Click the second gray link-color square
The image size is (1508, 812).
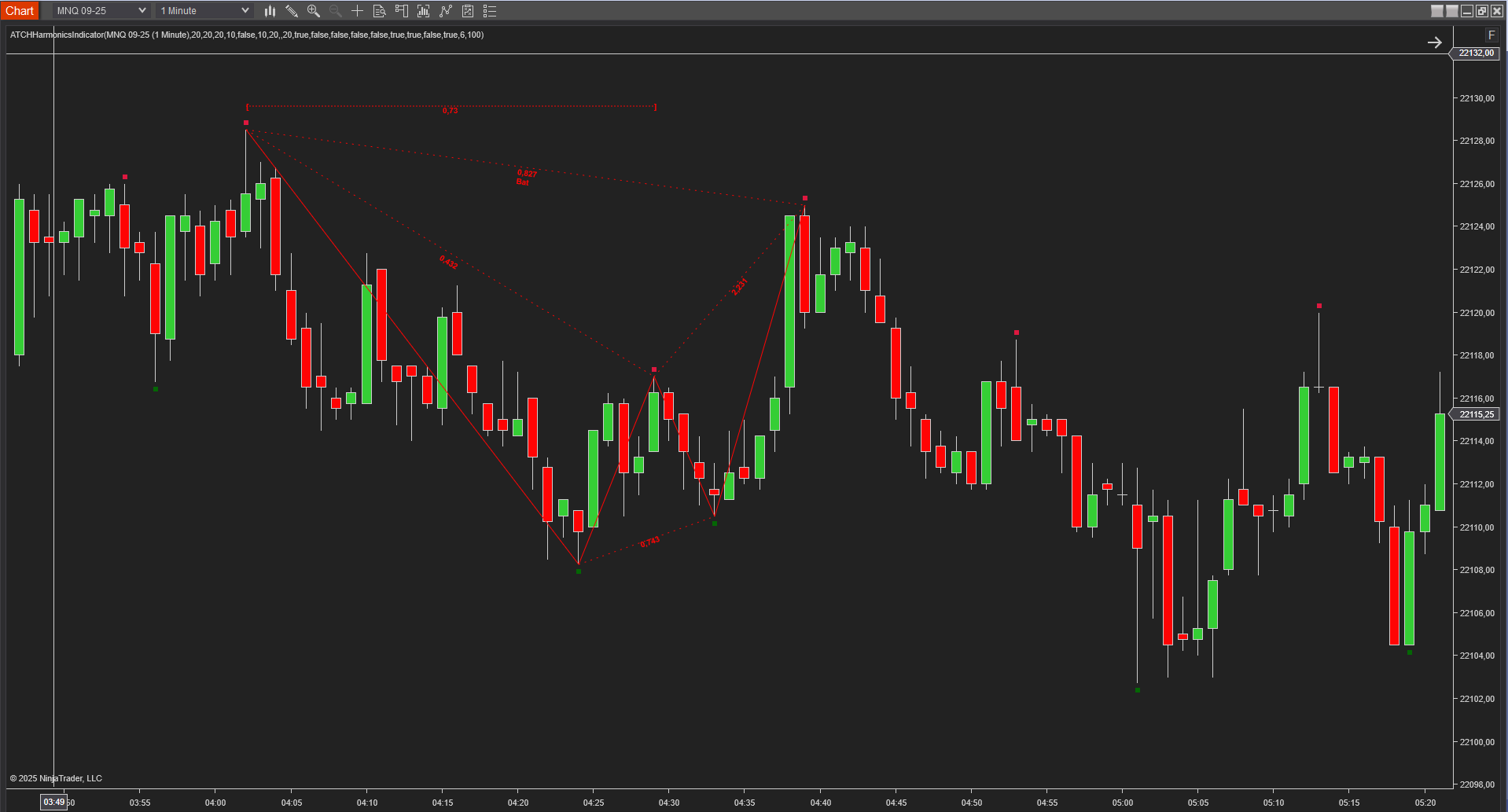pyautogui.click(x=1451, y=11)
